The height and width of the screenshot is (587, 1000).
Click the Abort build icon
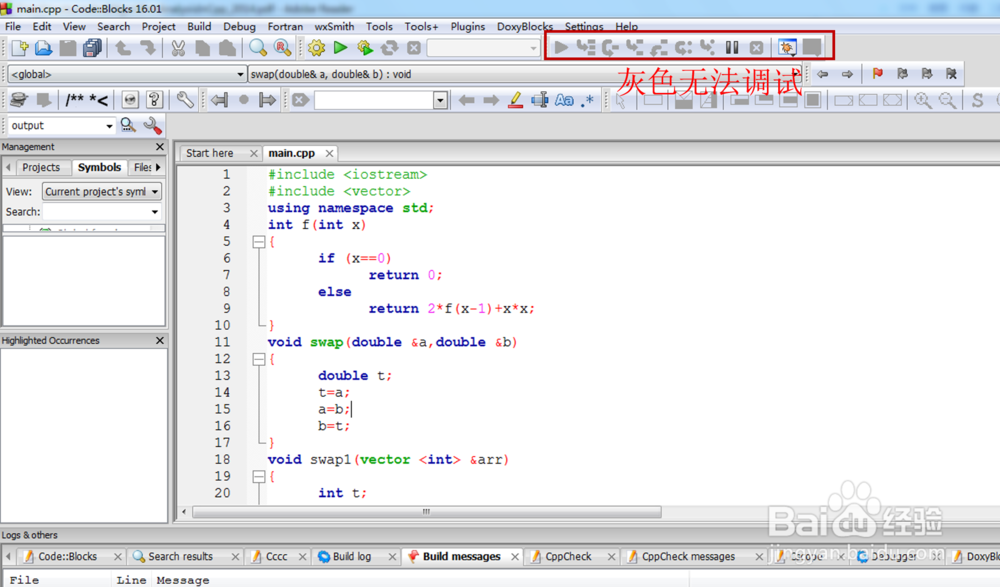click(x=414, y=48)
